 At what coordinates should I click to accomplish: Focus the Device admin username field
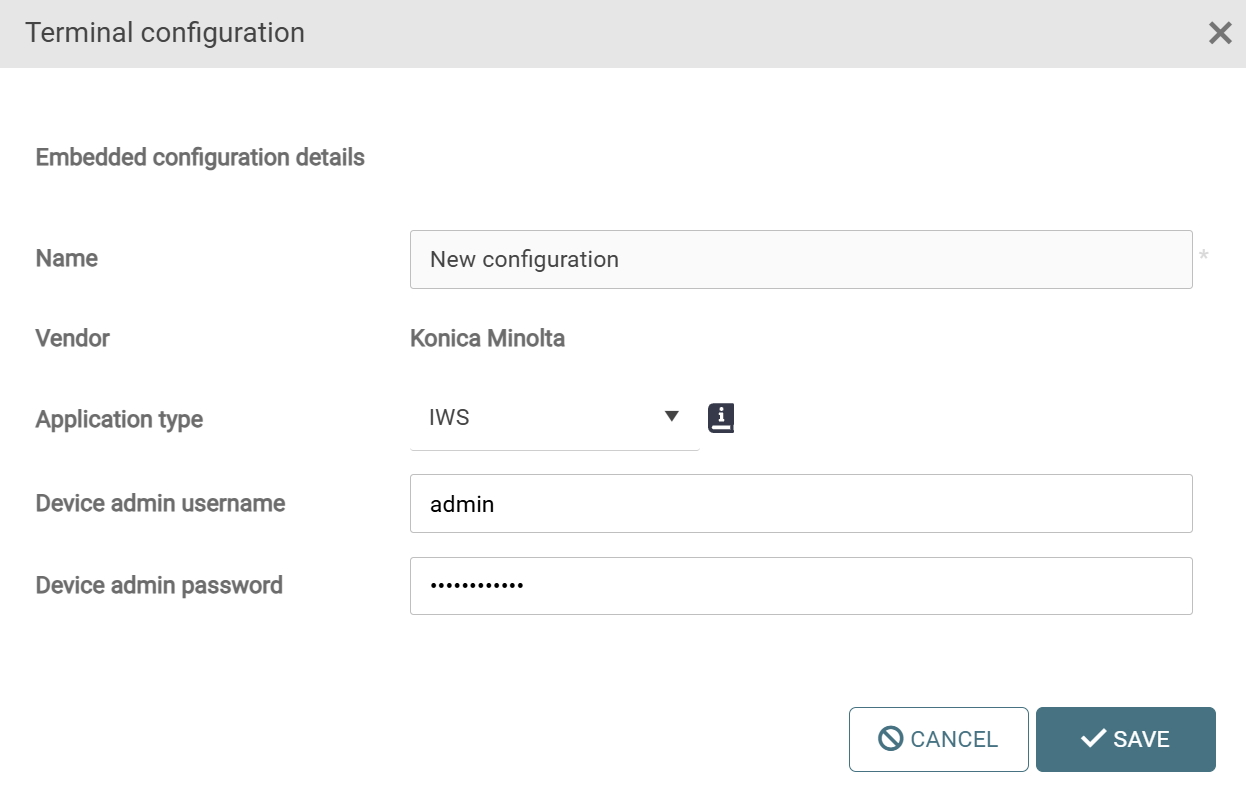[800, 504]
